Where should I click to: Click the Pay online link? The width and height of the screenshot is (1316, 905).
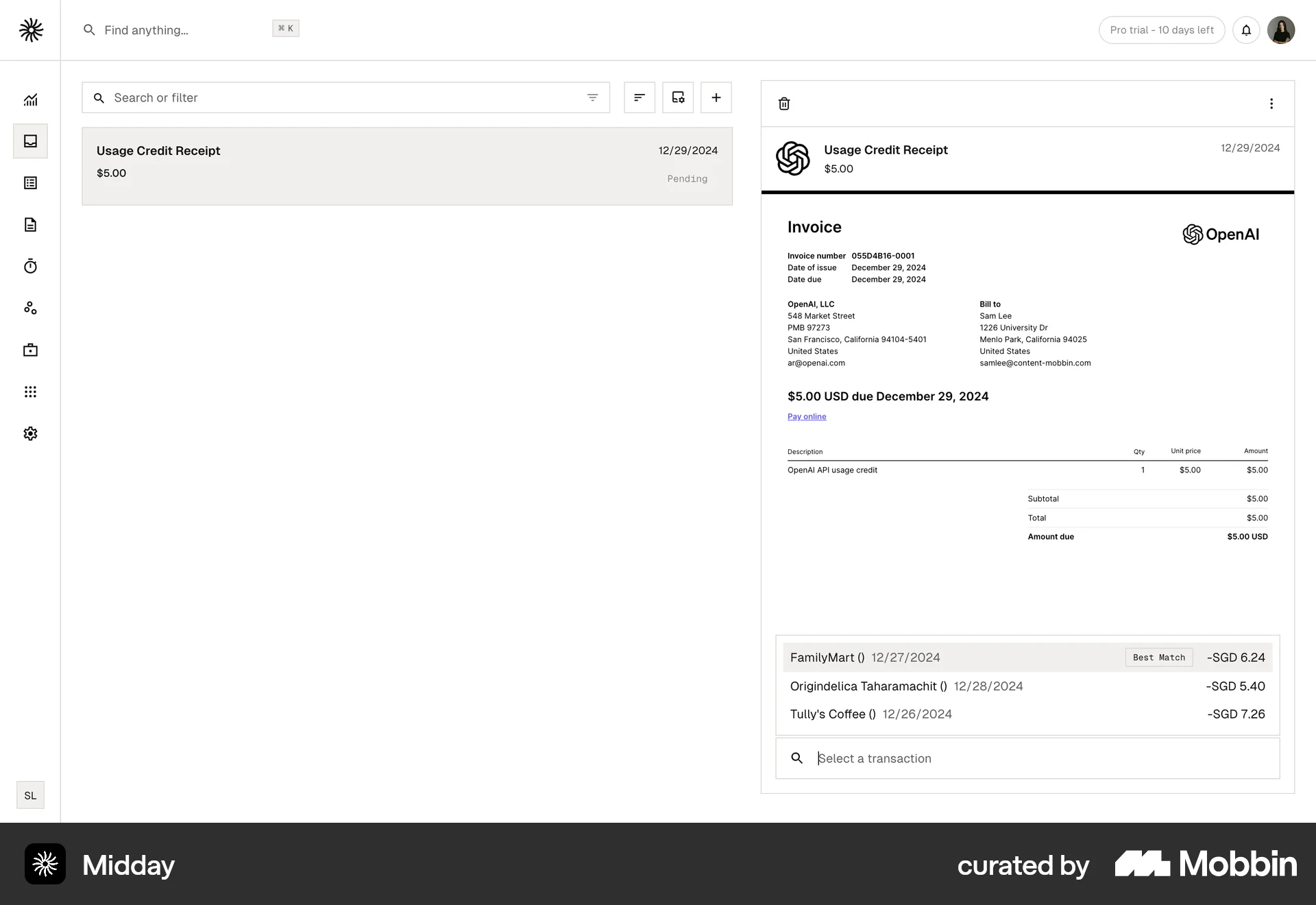tap(806, 416)
